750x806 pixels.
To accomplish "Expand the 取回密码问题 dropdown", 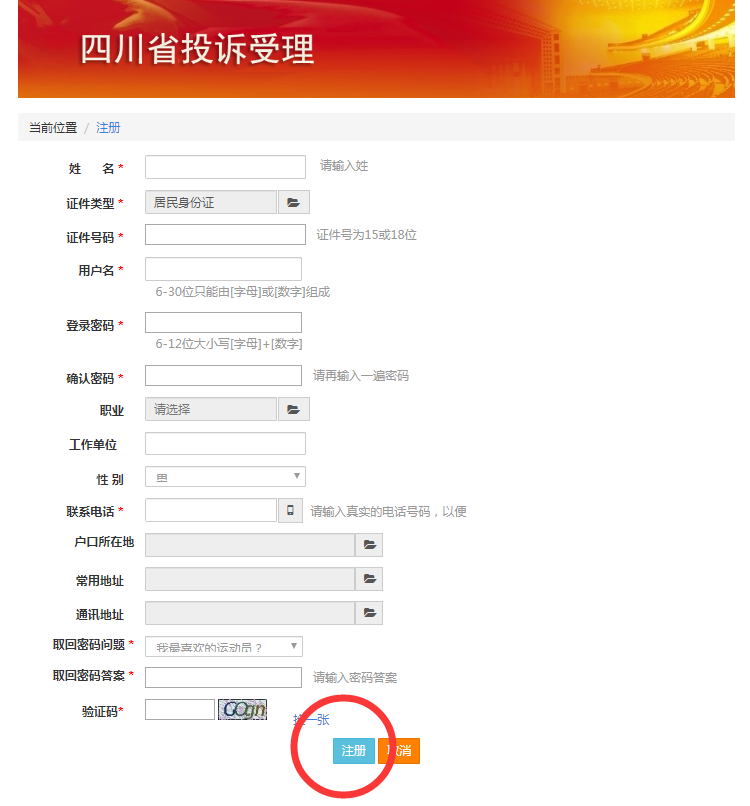I will [224, 647].
